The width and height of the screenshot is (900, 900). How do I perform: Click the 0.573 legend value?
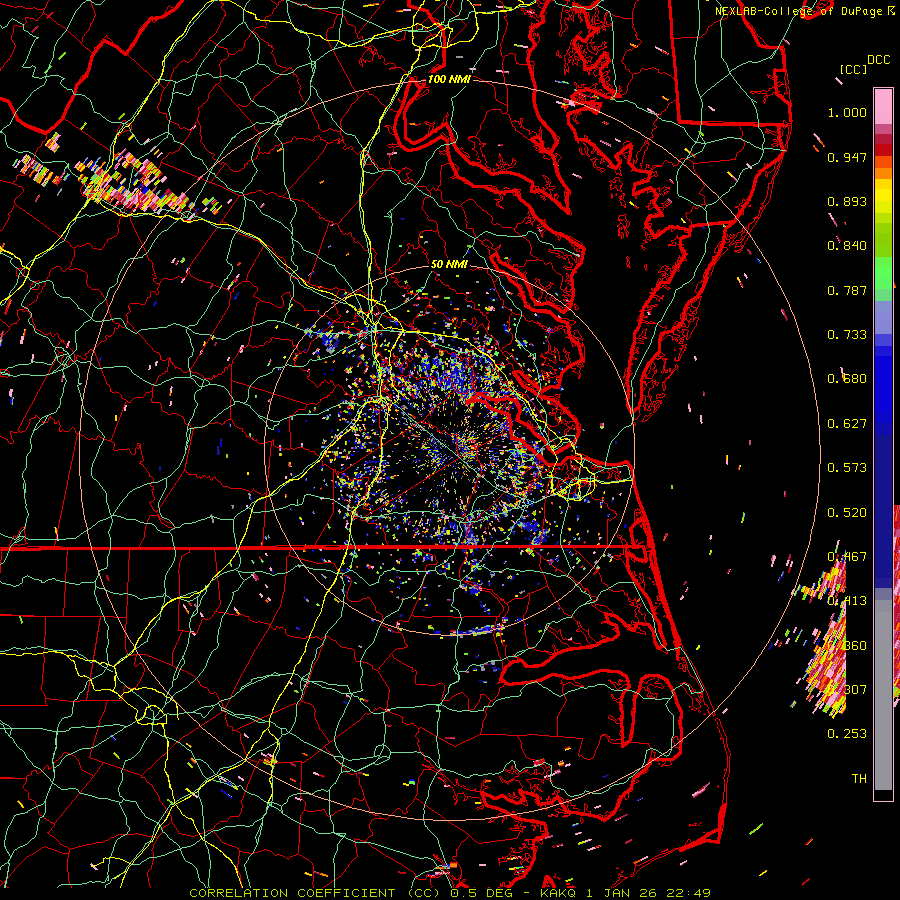click(847, 468)
